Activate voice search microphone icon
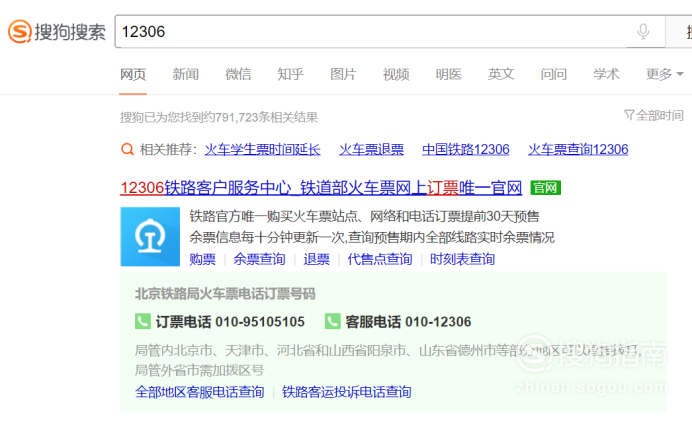692x421 pixels. (x=643, y=31)
